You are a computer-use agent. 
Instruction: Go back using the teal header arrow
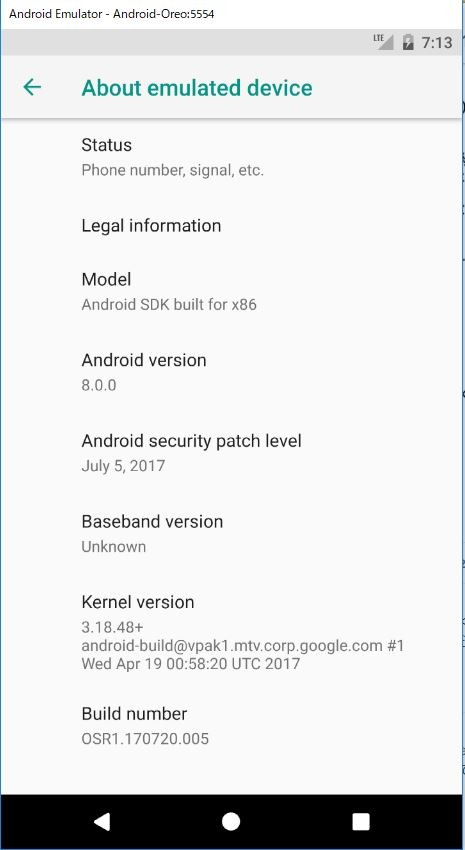32,87
